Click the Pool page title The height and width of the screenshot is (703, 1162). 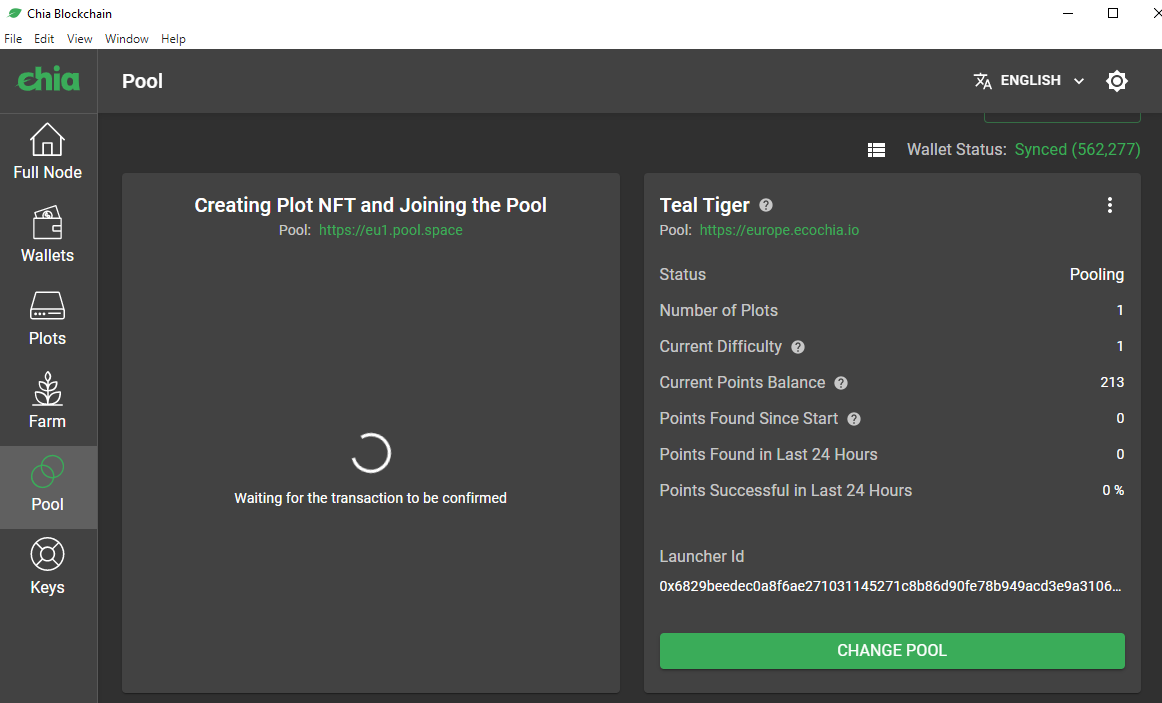pyautogui.click(x=142, y=81)
